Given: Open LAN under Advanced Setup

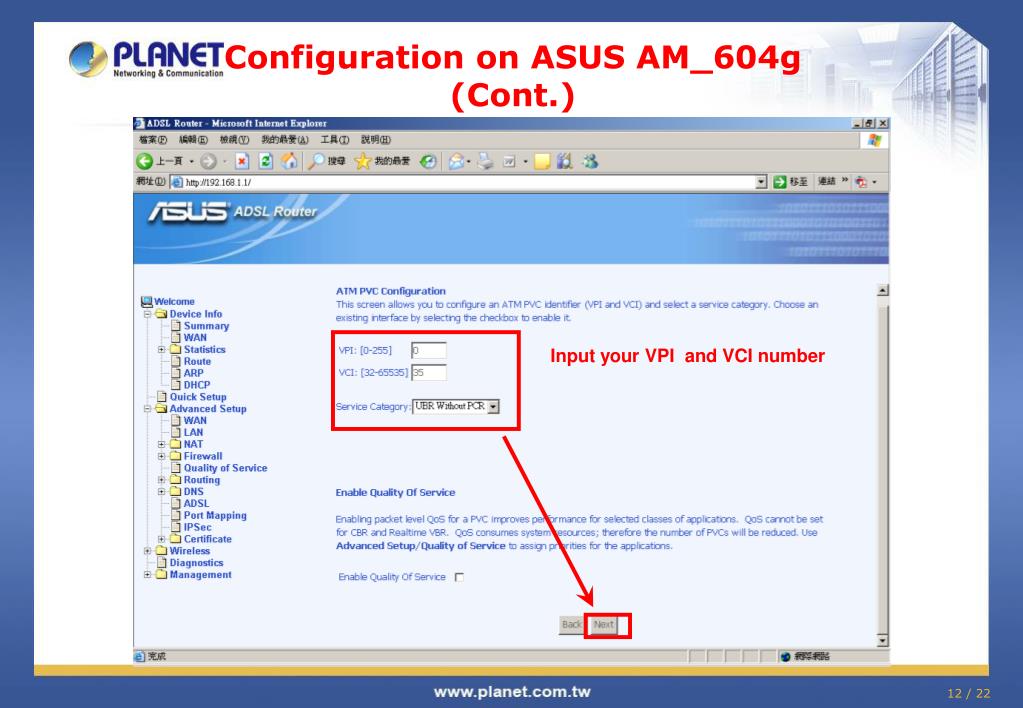Looking at the screenshot, I should [x=193, y=432].
